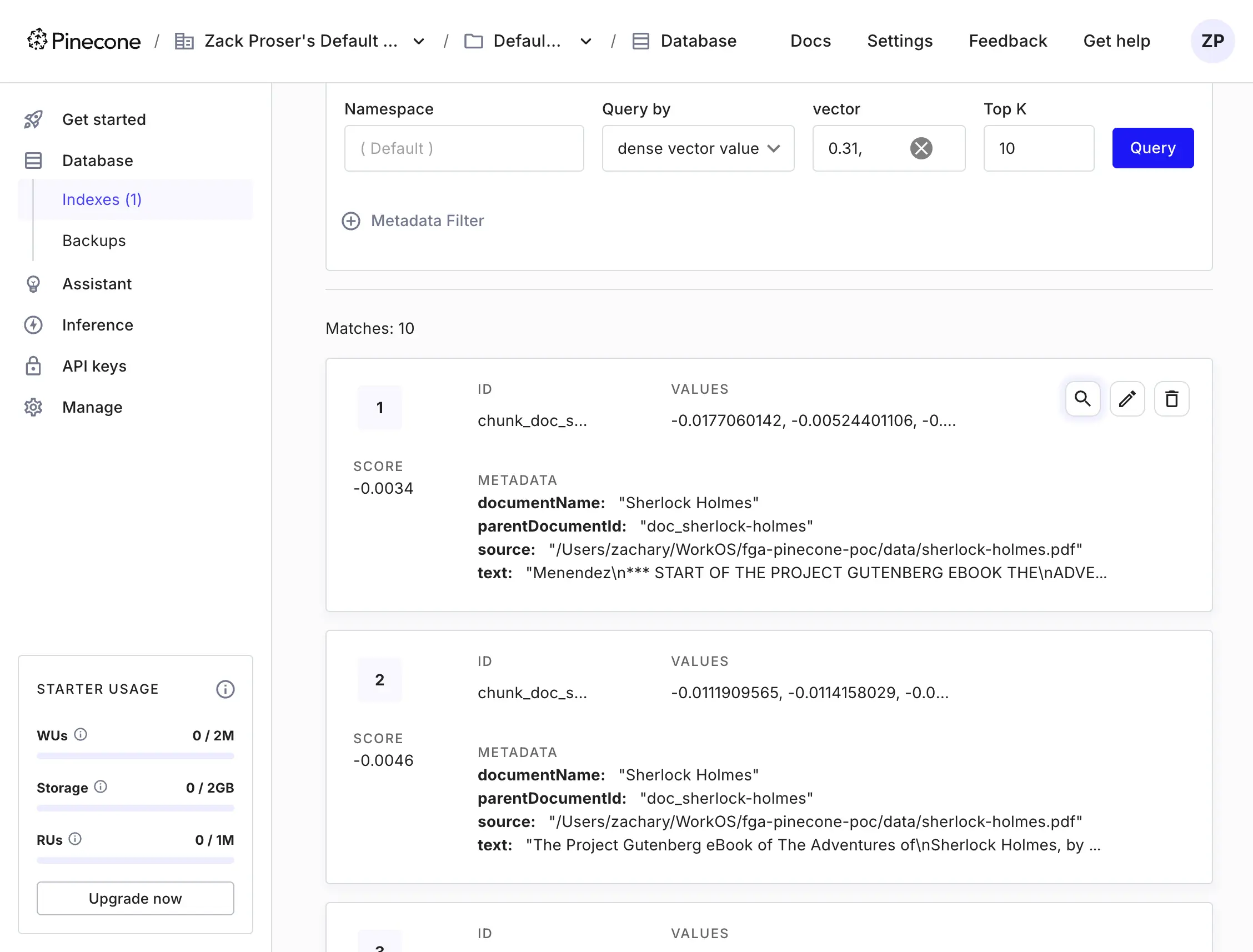1253x952 pixels.
Task: Click the Database breadcrumb icon
Action: click(641, 41)
